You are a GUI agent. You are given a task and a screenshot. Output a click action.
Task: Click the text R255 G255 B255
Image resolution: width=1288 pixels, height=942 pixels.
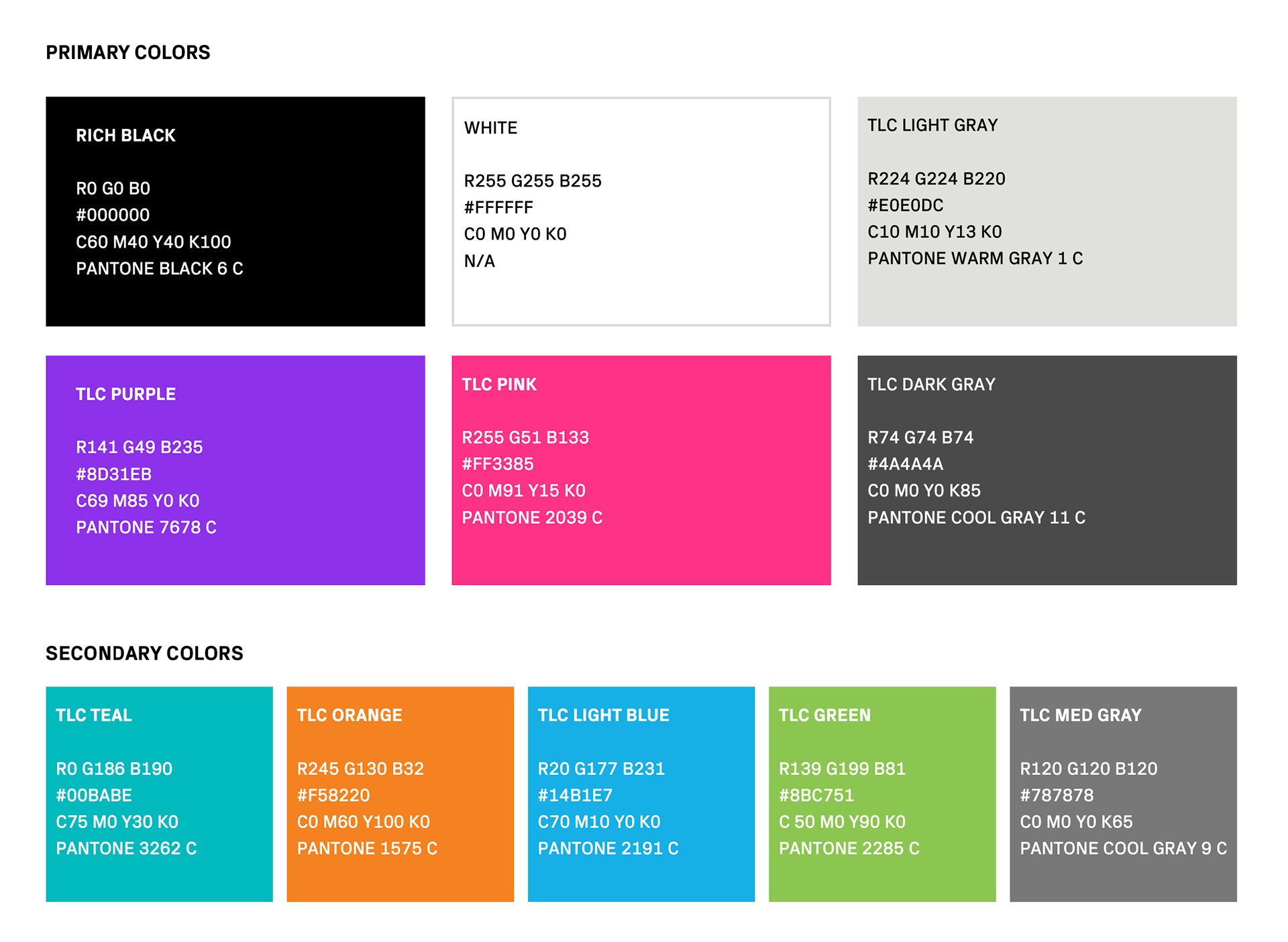533,180
